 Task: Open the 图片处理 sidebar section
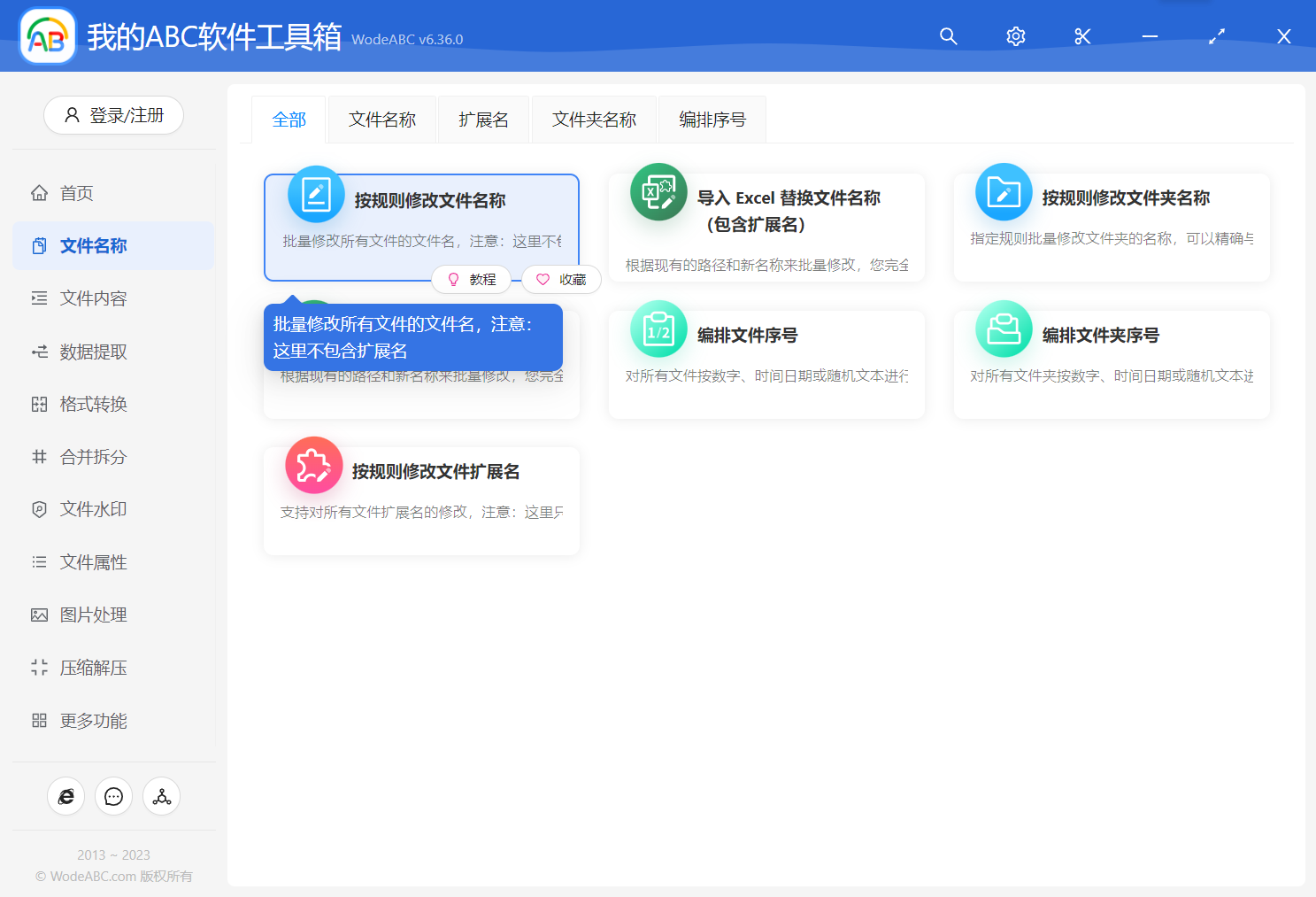94,615
